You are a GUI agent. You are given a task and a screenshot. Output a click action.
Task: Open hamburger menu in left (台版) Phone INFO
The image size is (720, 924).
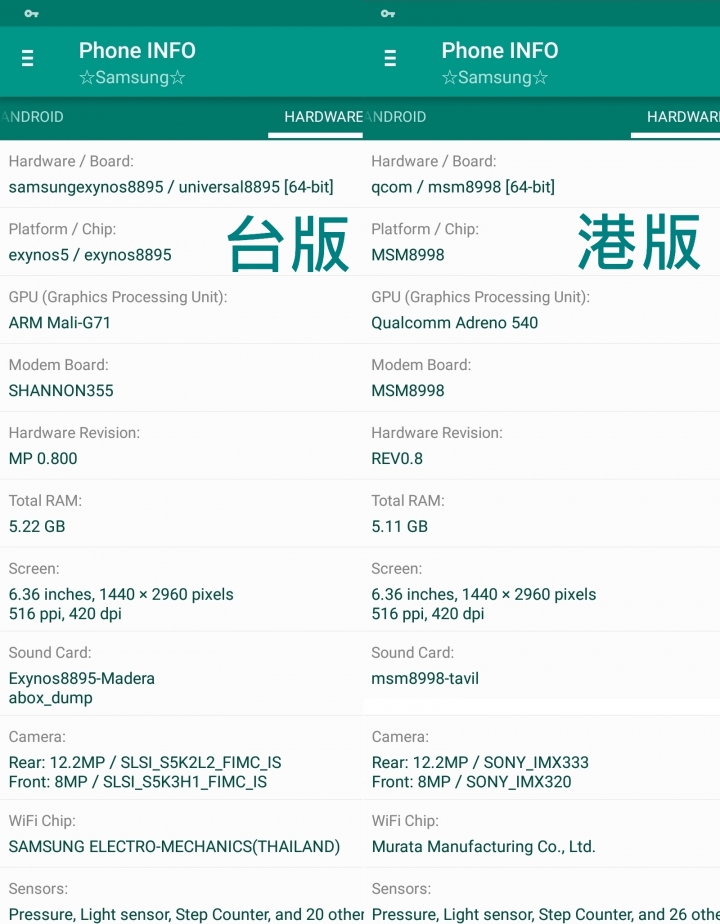point(27,58)
